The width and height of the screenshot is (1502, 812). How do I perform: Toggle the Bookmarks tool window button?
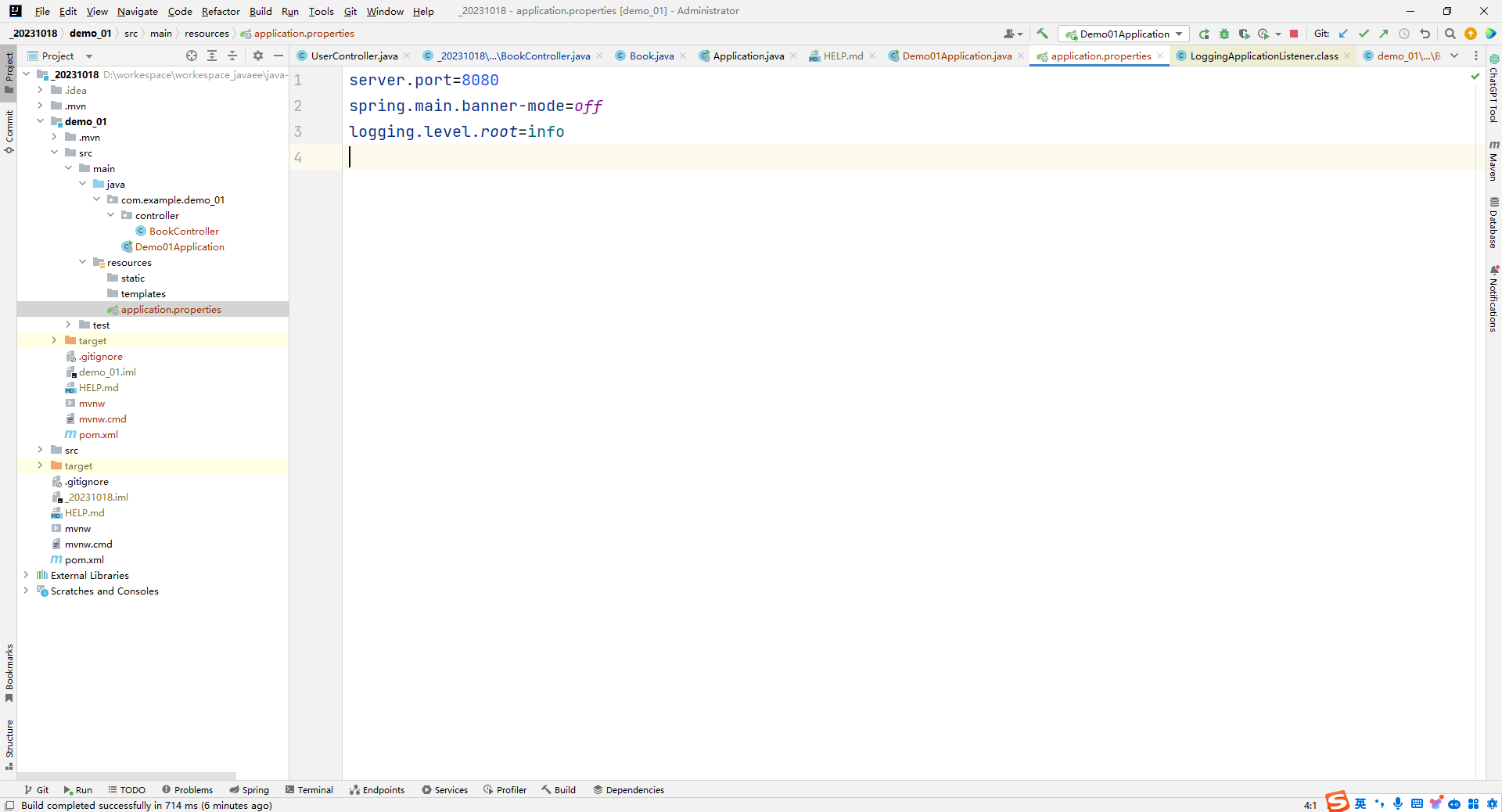pos(9,673)
